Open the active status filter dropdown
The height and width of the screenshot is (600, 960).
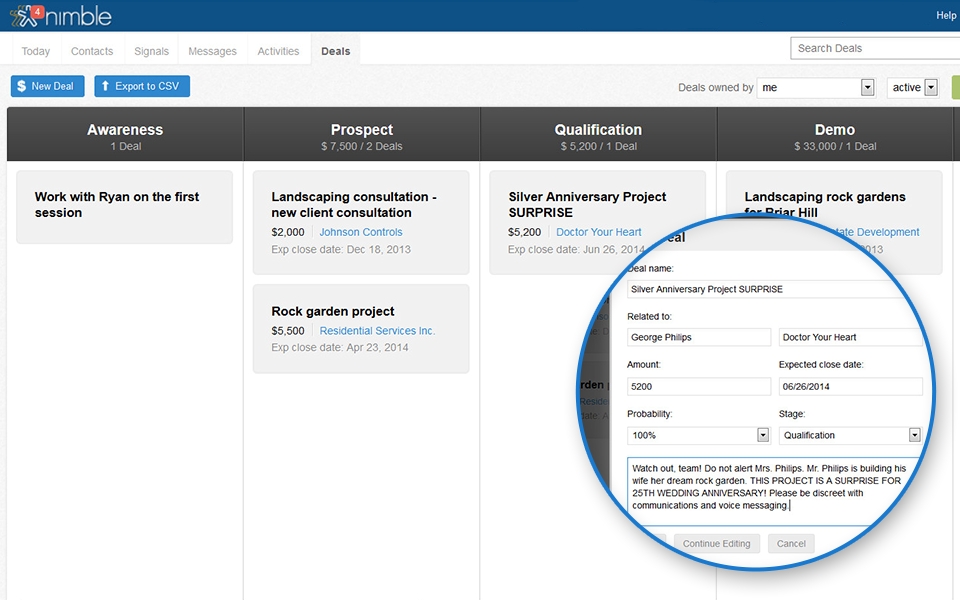(931, 88)
